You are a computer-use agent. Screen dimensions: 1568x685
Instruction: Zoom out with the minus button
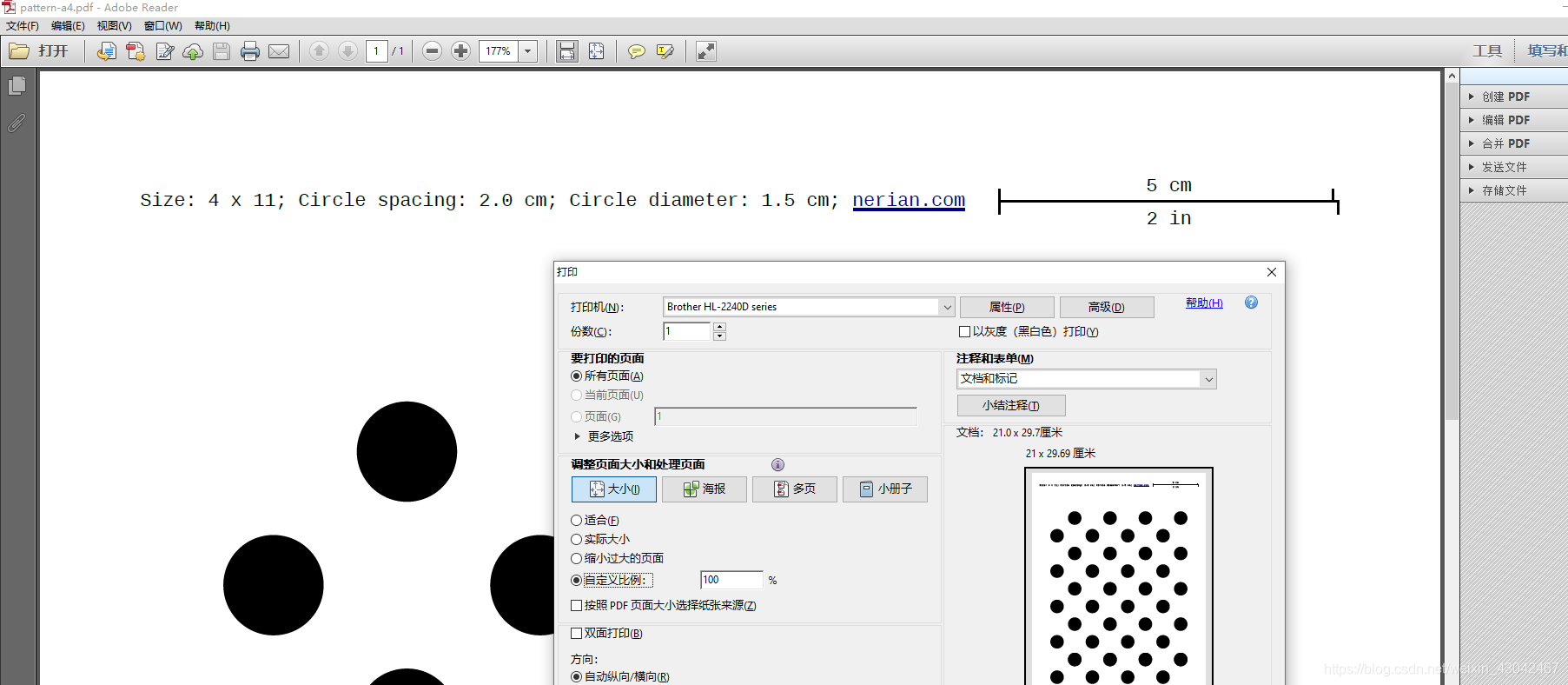point(433,51)
